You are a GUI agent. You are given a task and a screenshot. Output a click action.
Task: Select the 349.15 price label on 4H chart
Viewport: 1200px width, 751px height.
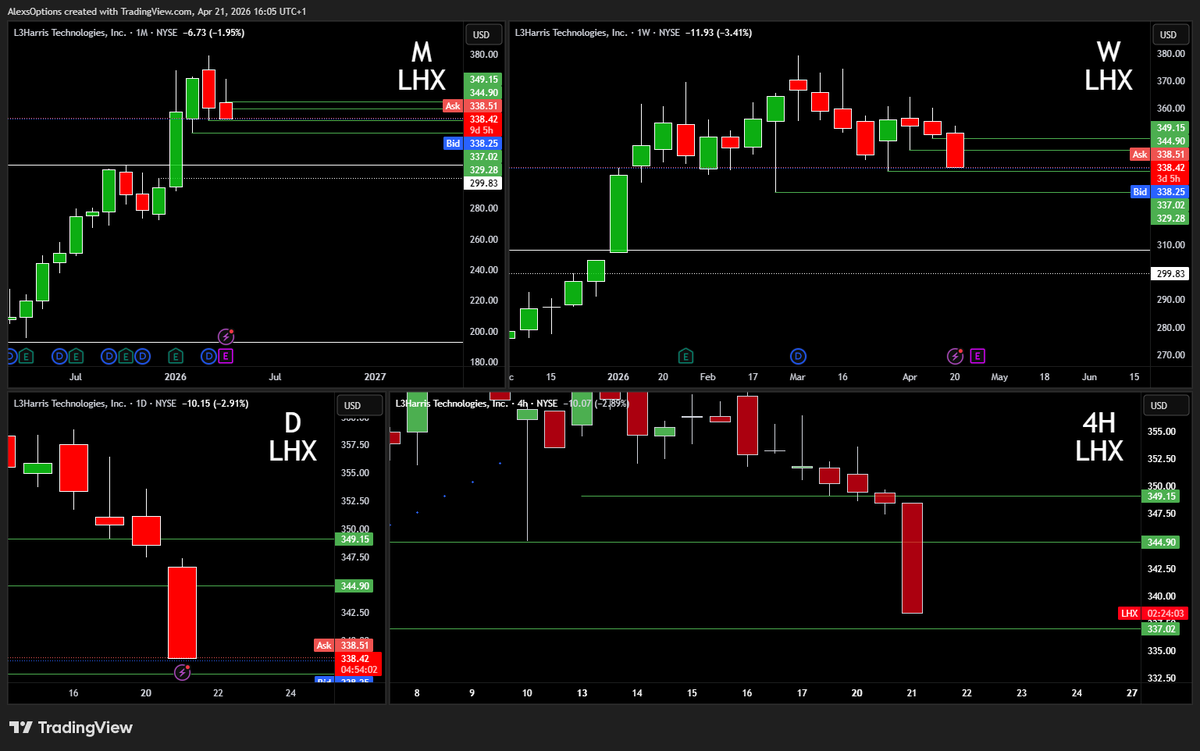click(1161, 496)
